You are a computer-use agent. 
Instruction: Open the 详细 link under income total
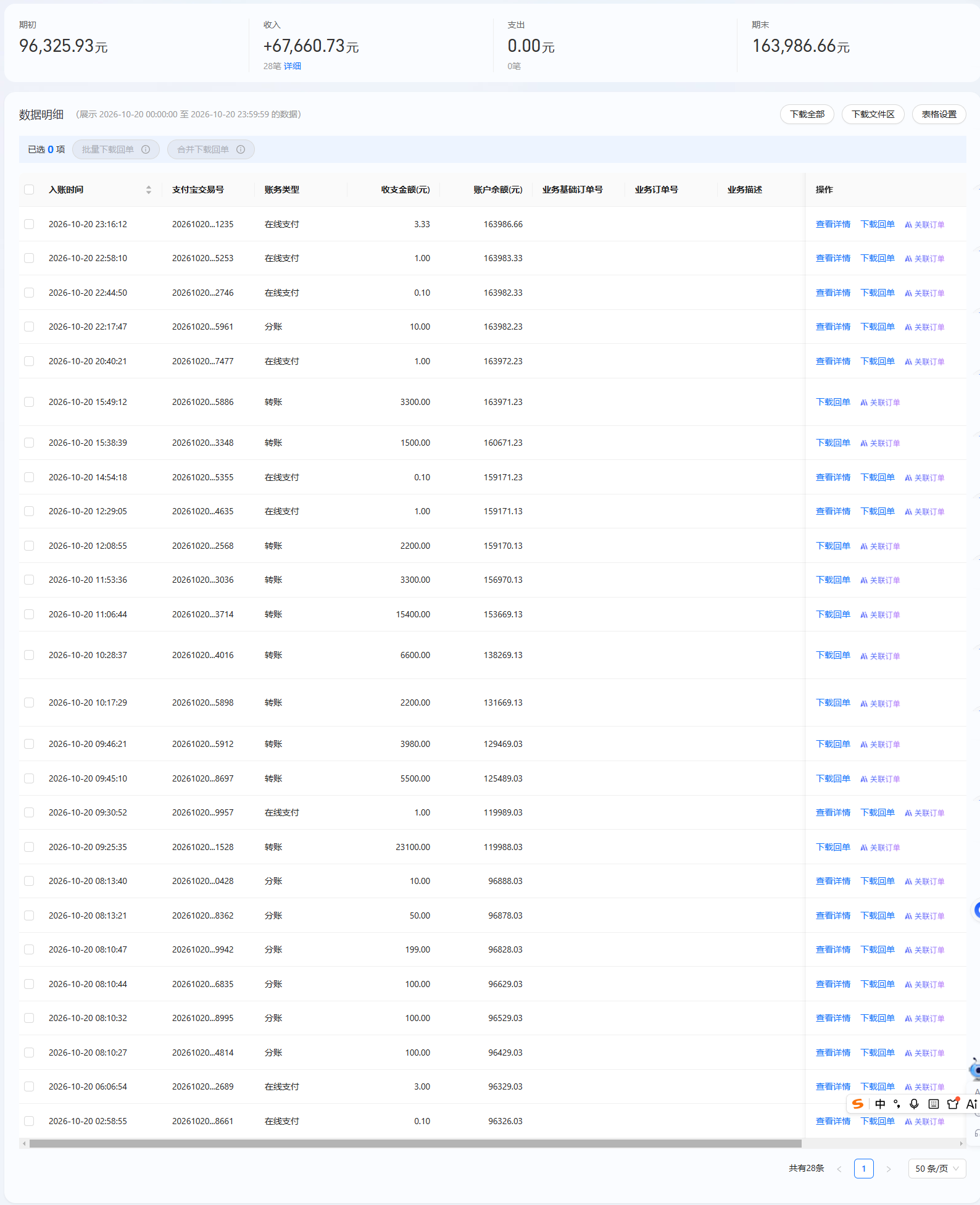293,66
